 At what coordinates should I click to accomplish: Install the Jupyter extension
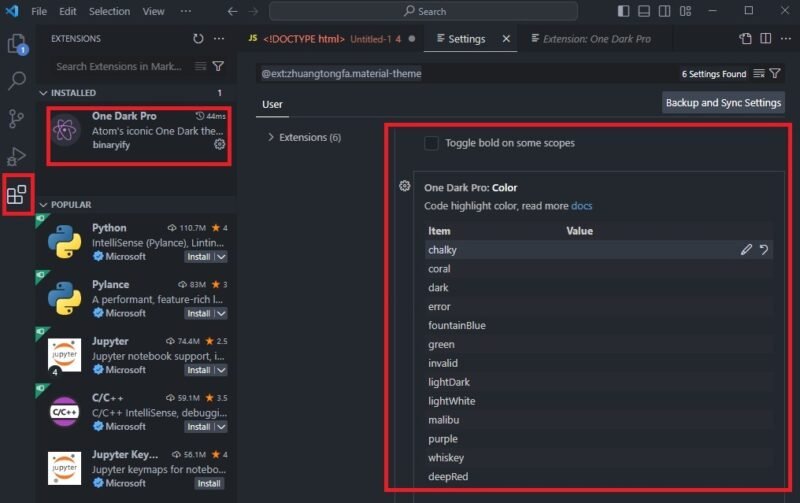click(199, 370)
